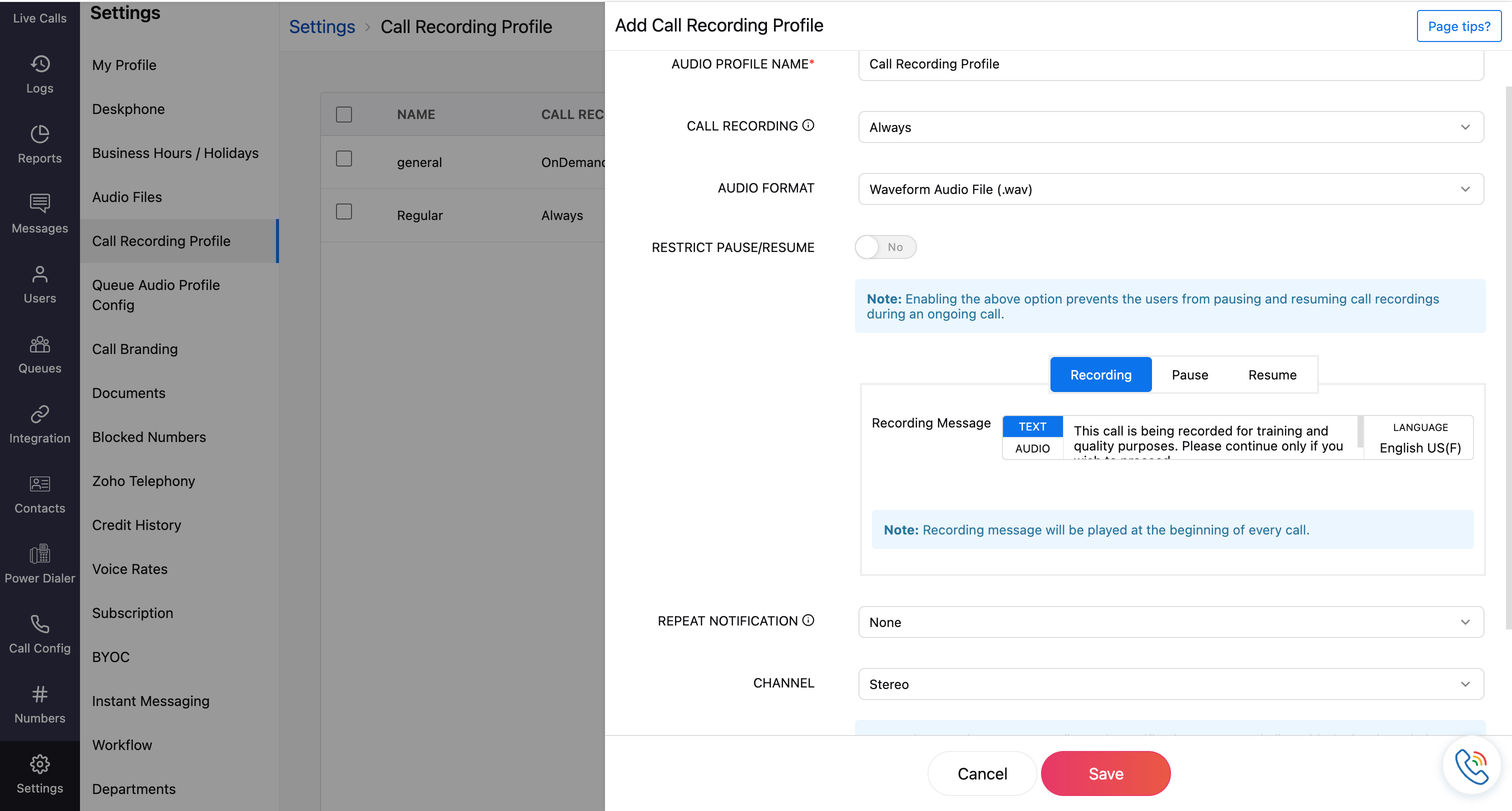The height and width of the screenshot is (811, 1512).
Task: Open the Reports pie chart icon
Action: (x=40, y=134)
